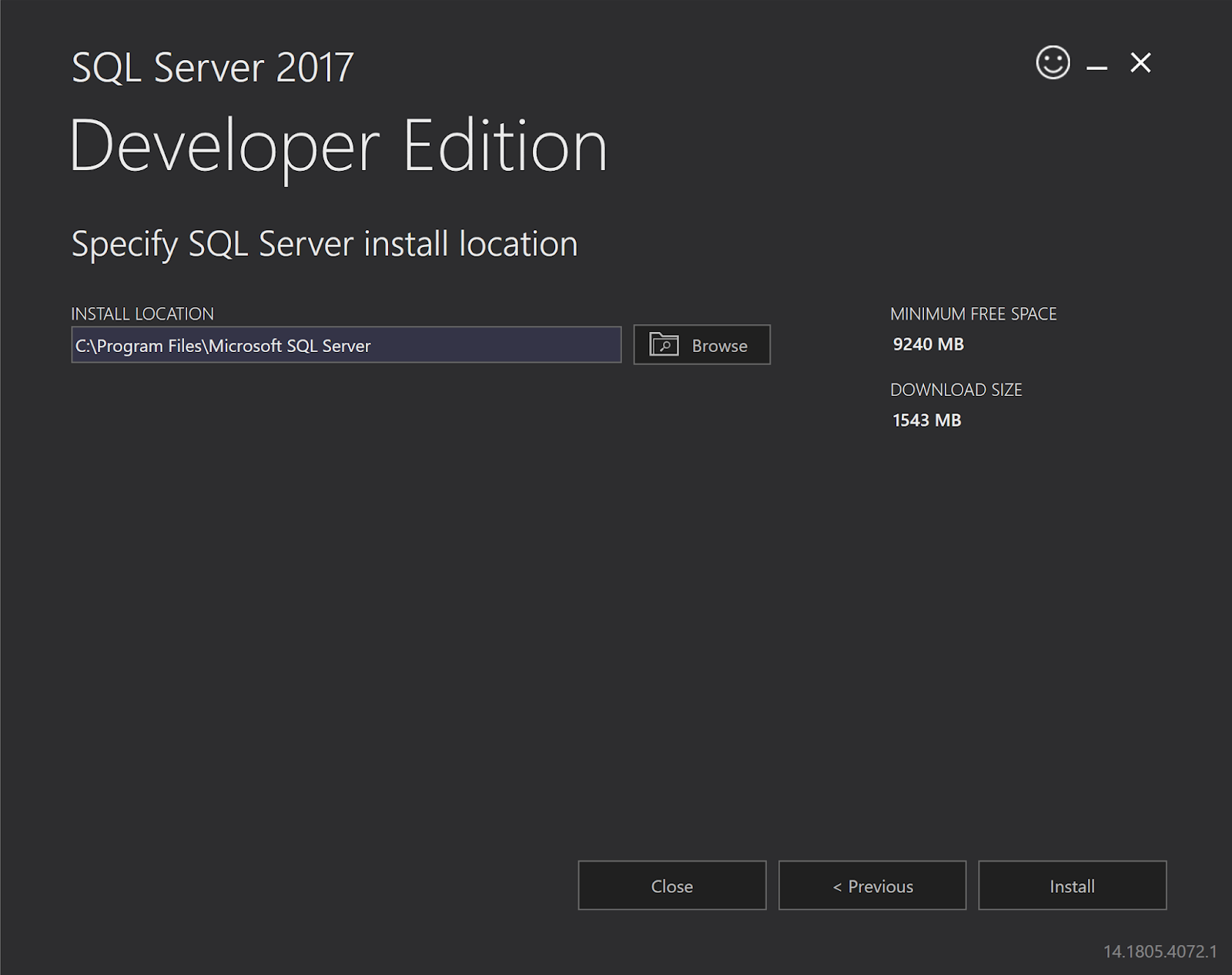The width and height of the screenshot is (1232, 975).
Task: Click the DOWNLOAD SIZE label
Action: coord(956,390)
